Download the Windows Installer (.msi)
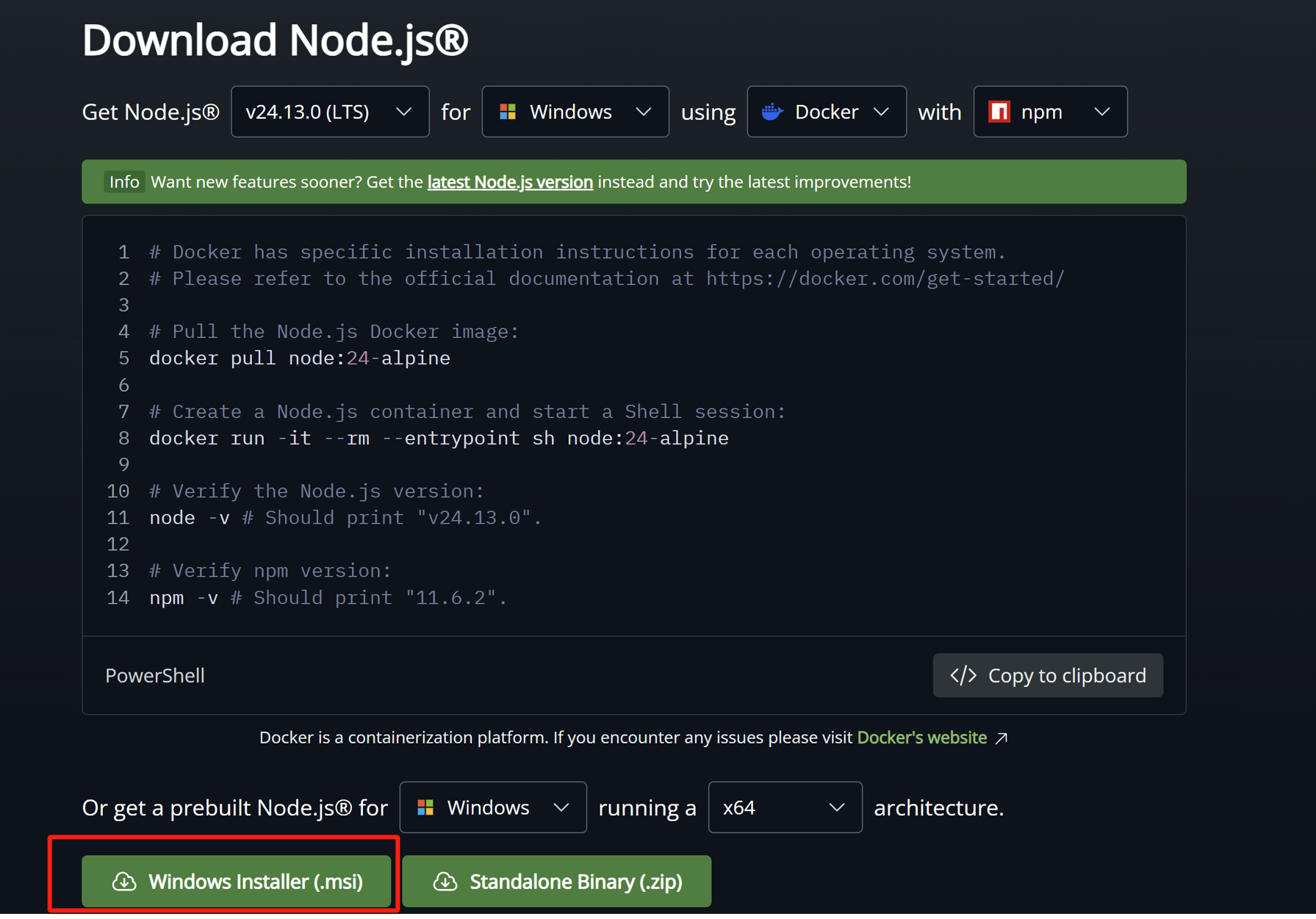The image size is (1316, 919). click(x=236, y=881)
